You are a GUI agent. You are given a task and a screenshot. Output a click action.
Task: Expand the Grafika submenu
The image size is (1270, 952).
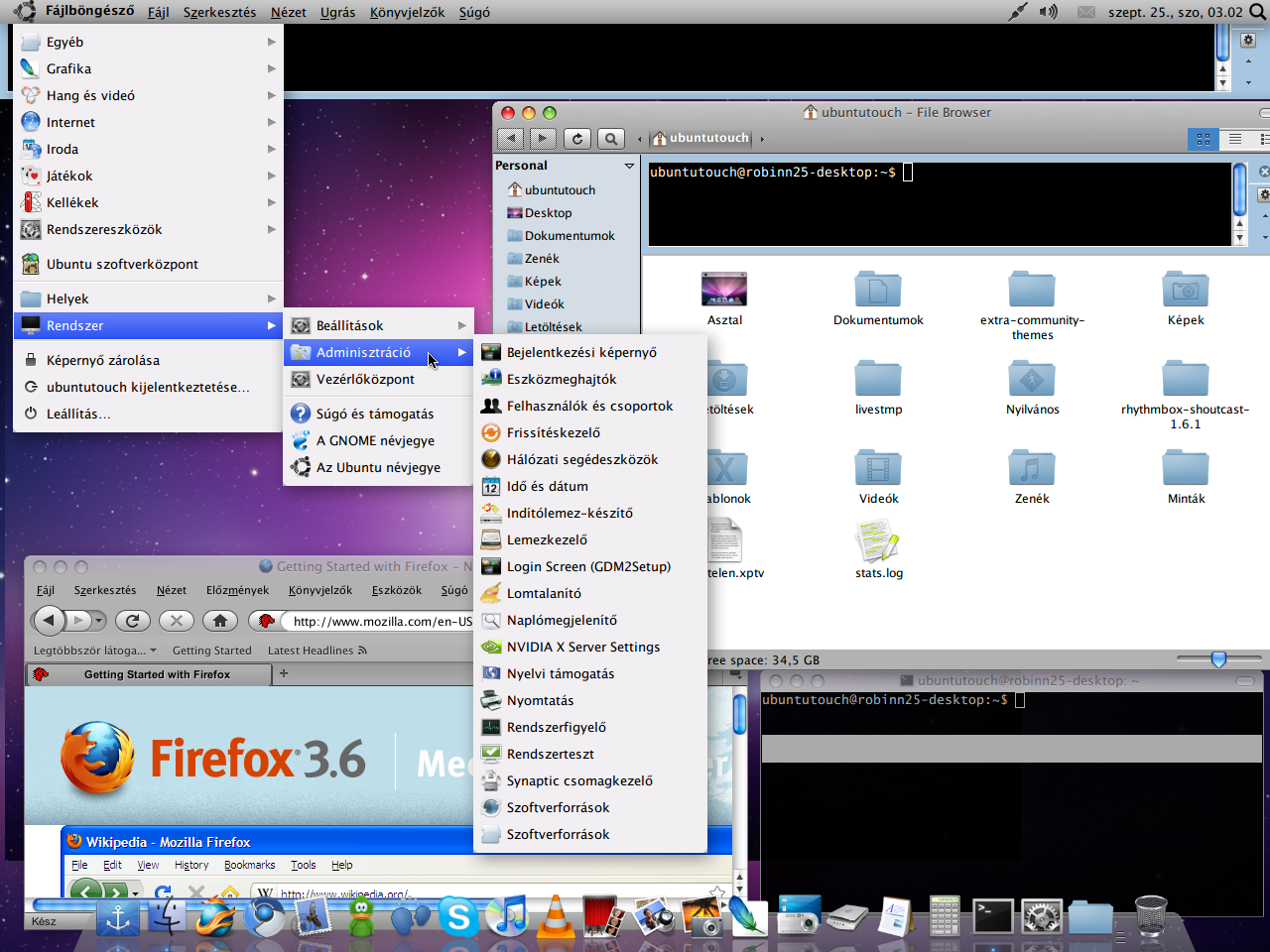pyautogui.click(x=149, y=68)
